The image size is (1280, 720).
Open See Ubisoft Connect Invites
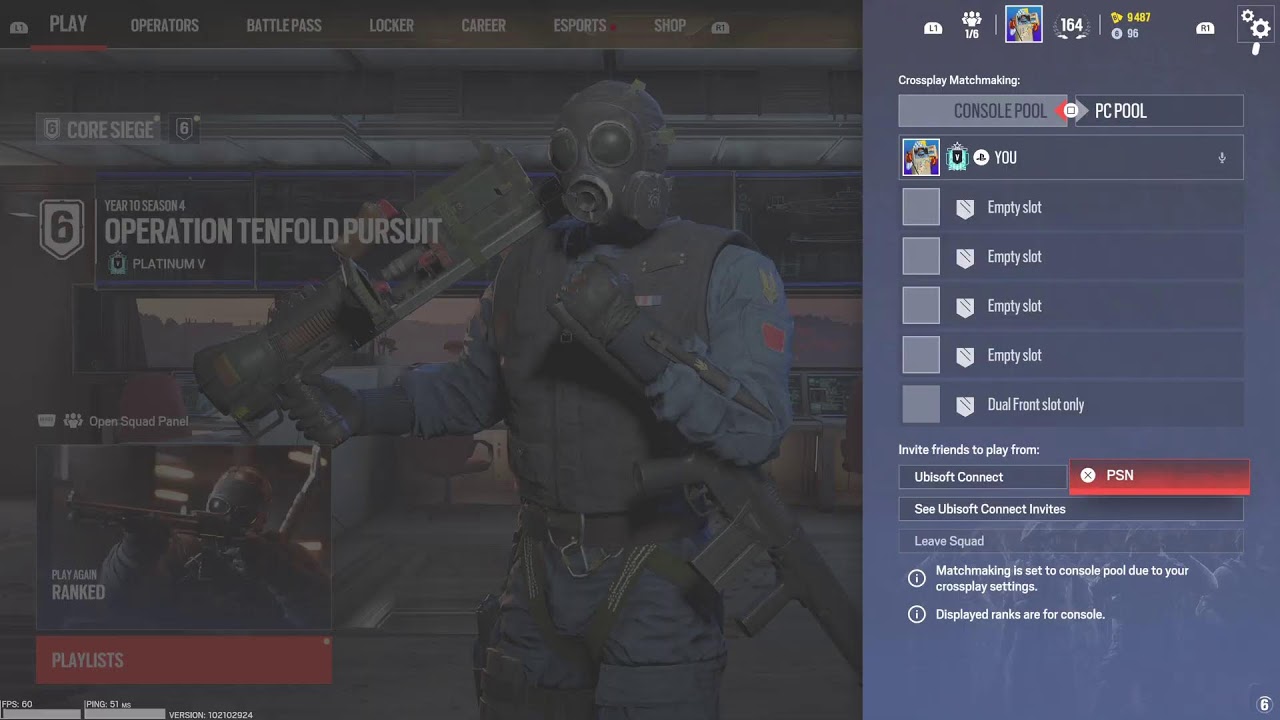pos(1071,509)
